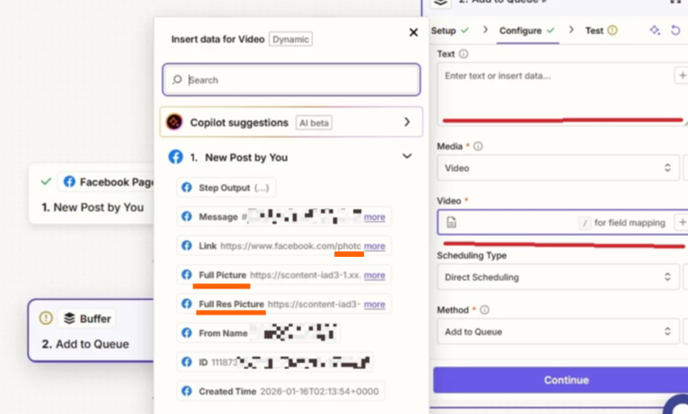Open the Media dropdown showing Video
The image size is (688, 414).
point(558,168)
